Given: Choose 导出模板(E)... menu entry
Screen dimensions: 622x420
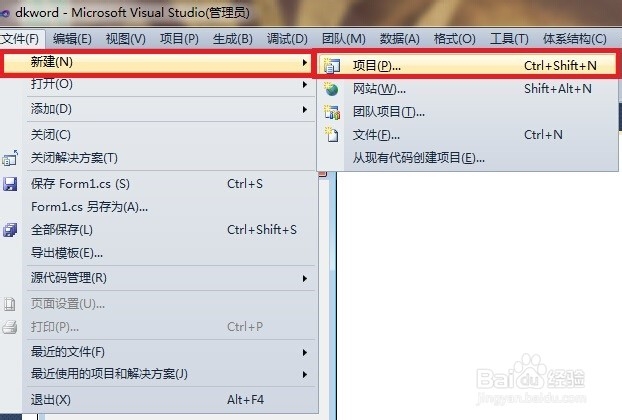Looking at the screenshot, I should click(x=170, y=253).
